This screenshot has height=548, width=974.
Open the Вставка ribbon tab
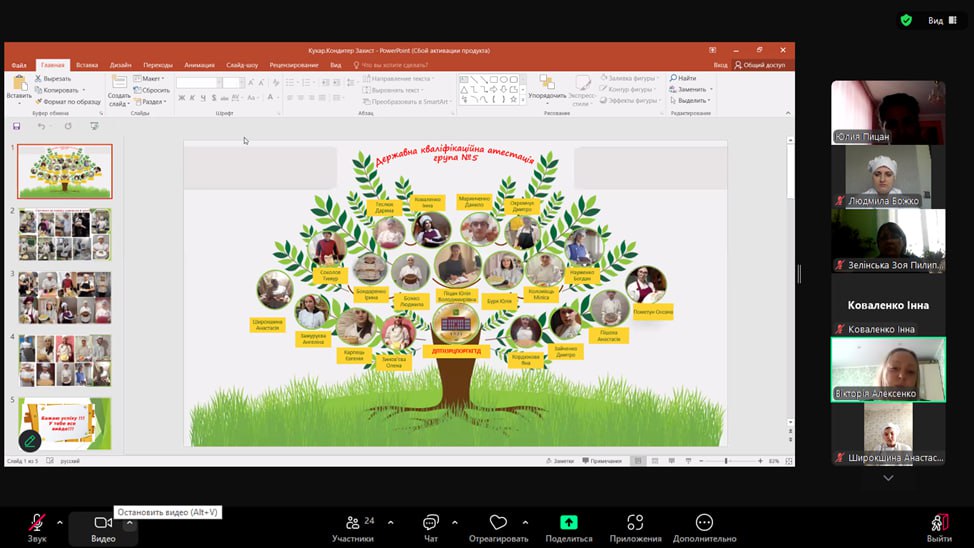pos(87,65)
